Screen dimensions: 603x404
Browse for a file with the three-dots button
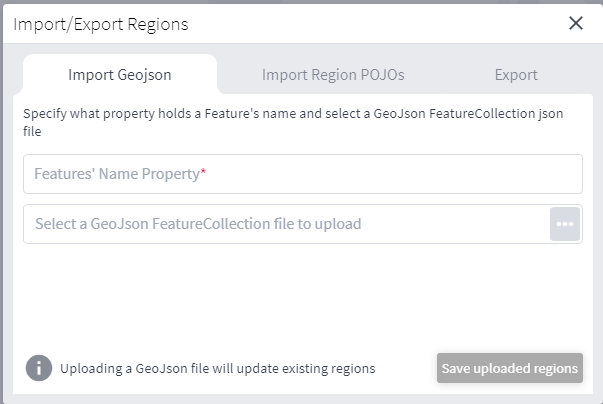tap(565, 224)
